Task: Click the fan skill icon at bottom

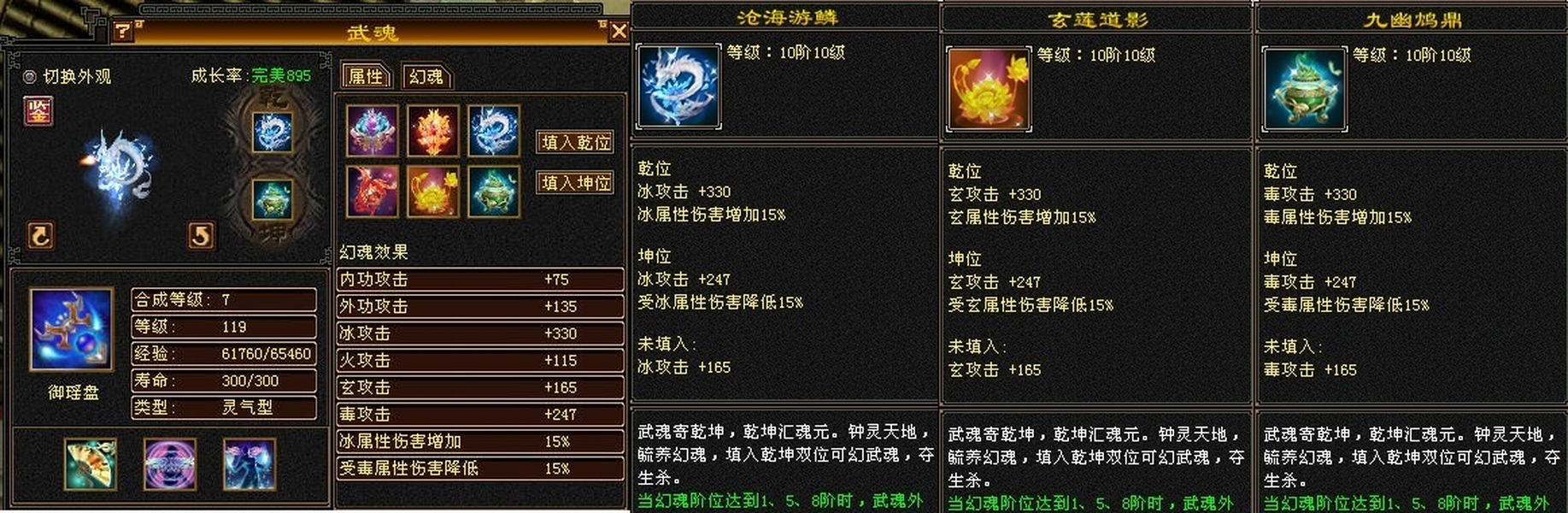Action: click(91, 464)
